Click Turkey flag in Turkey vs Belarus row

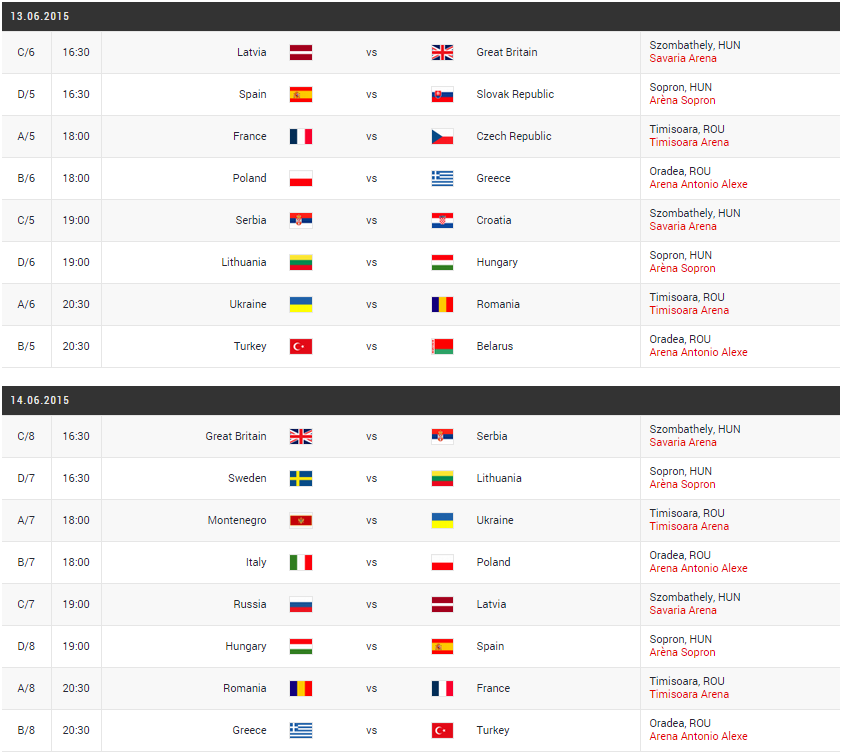[x=301, y=347]
